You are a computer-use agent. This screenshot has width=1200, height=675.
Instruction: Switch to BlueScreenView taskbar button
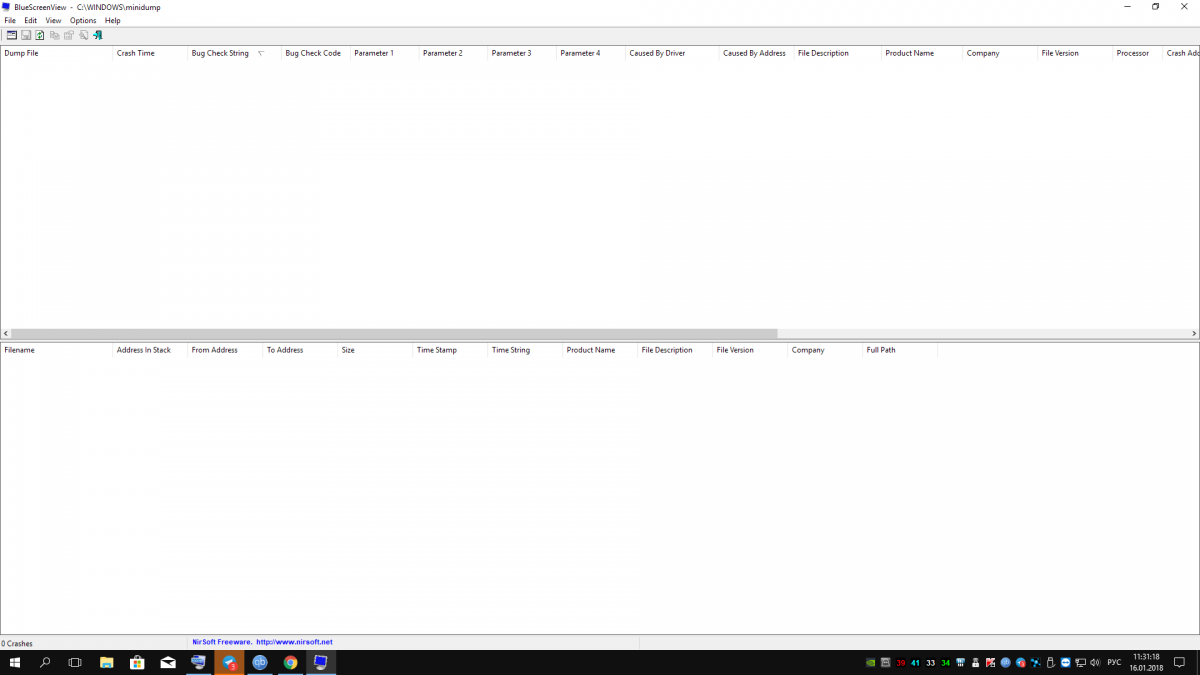[x=321, y=662]
